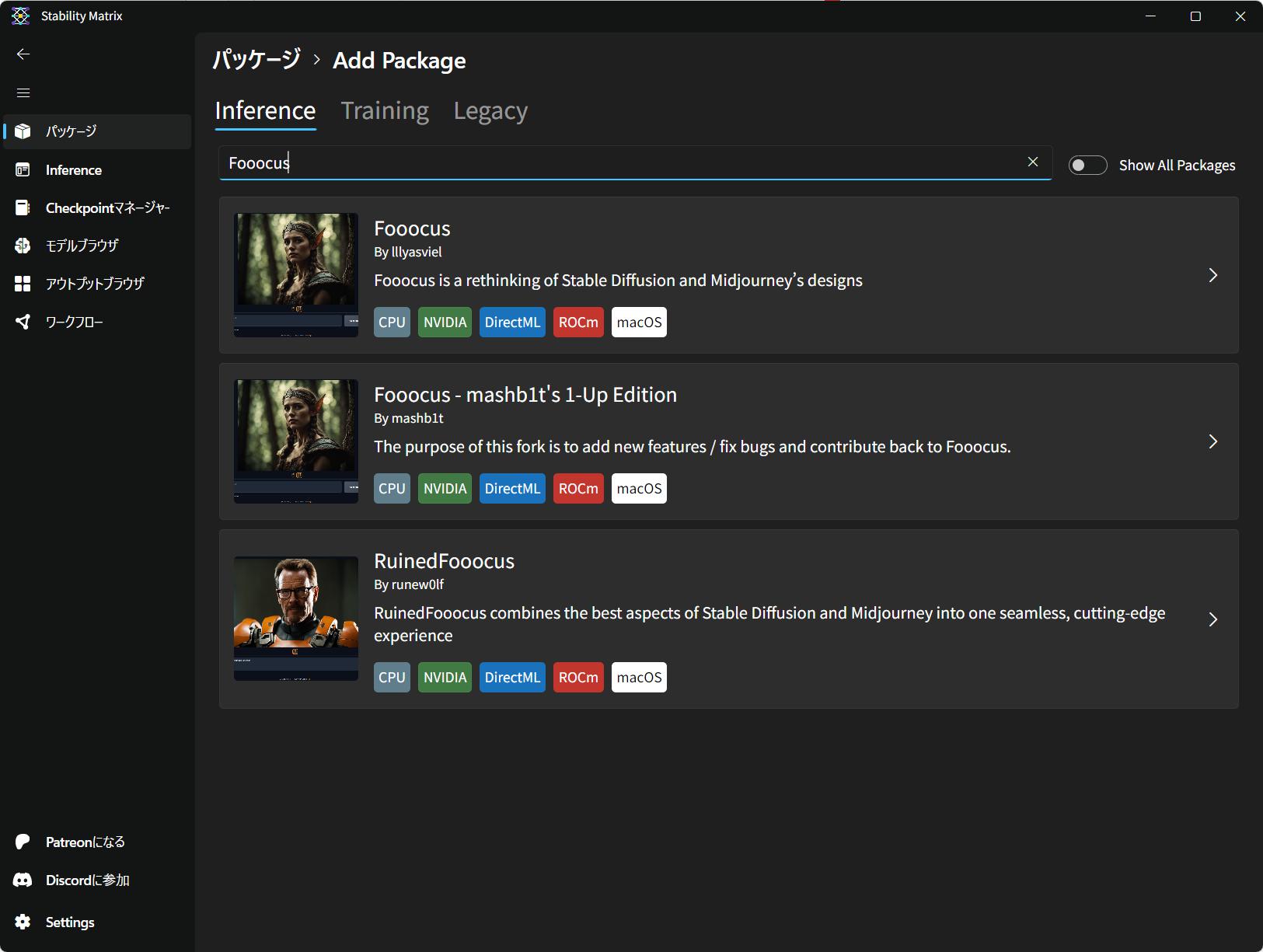Click the back arrow icon
1263x952 pixels.
coord(23,54)
